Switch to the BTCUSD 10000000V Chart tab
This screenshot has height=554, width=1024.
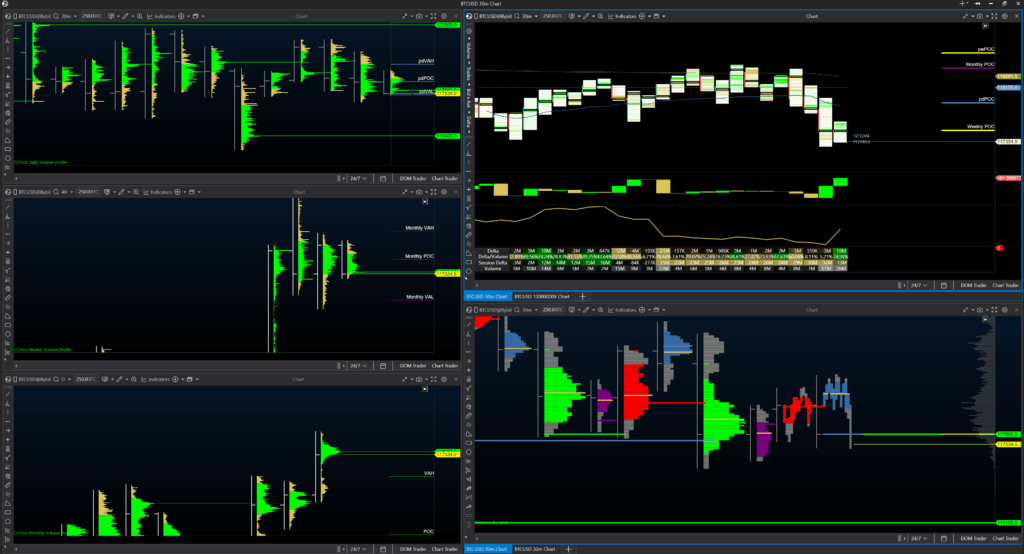coord(542,297)
